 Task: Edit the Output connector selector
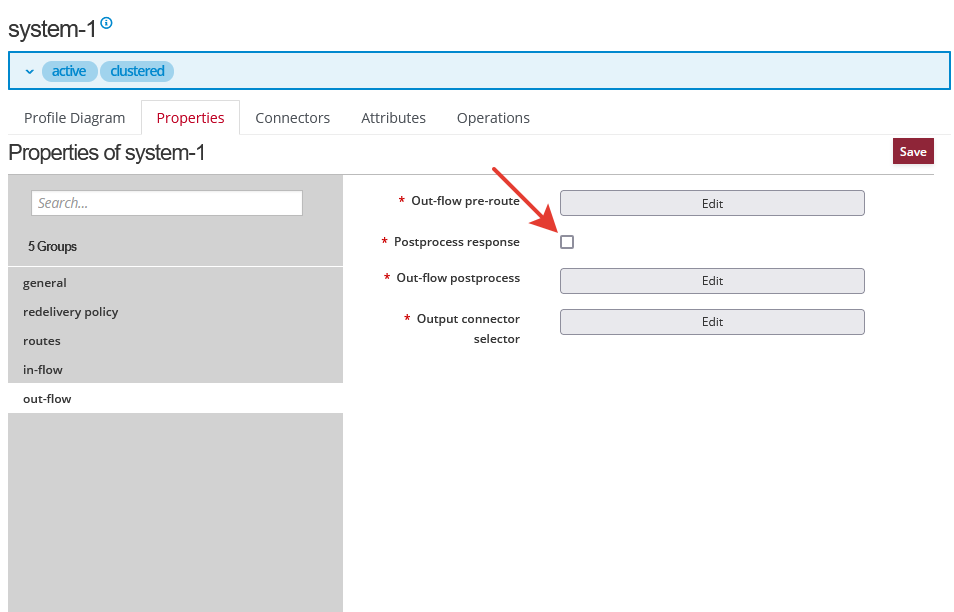[711, 321]
